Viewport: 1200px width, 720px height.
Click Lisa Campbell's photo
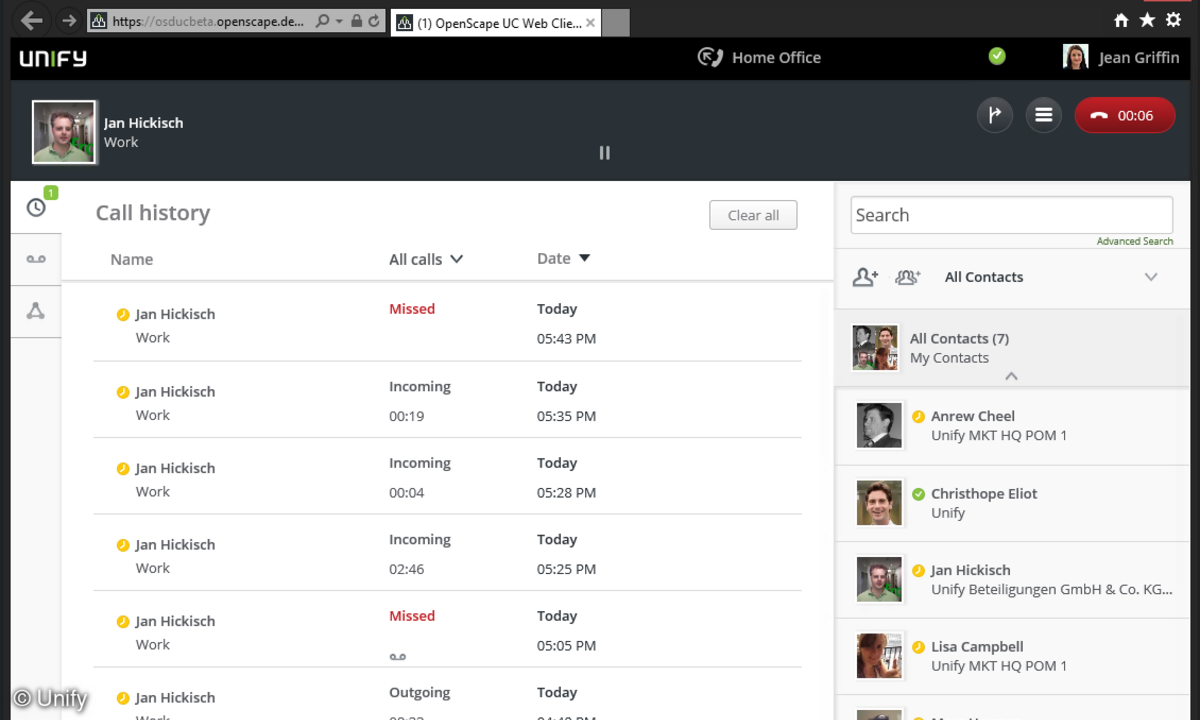click(879, 656)
